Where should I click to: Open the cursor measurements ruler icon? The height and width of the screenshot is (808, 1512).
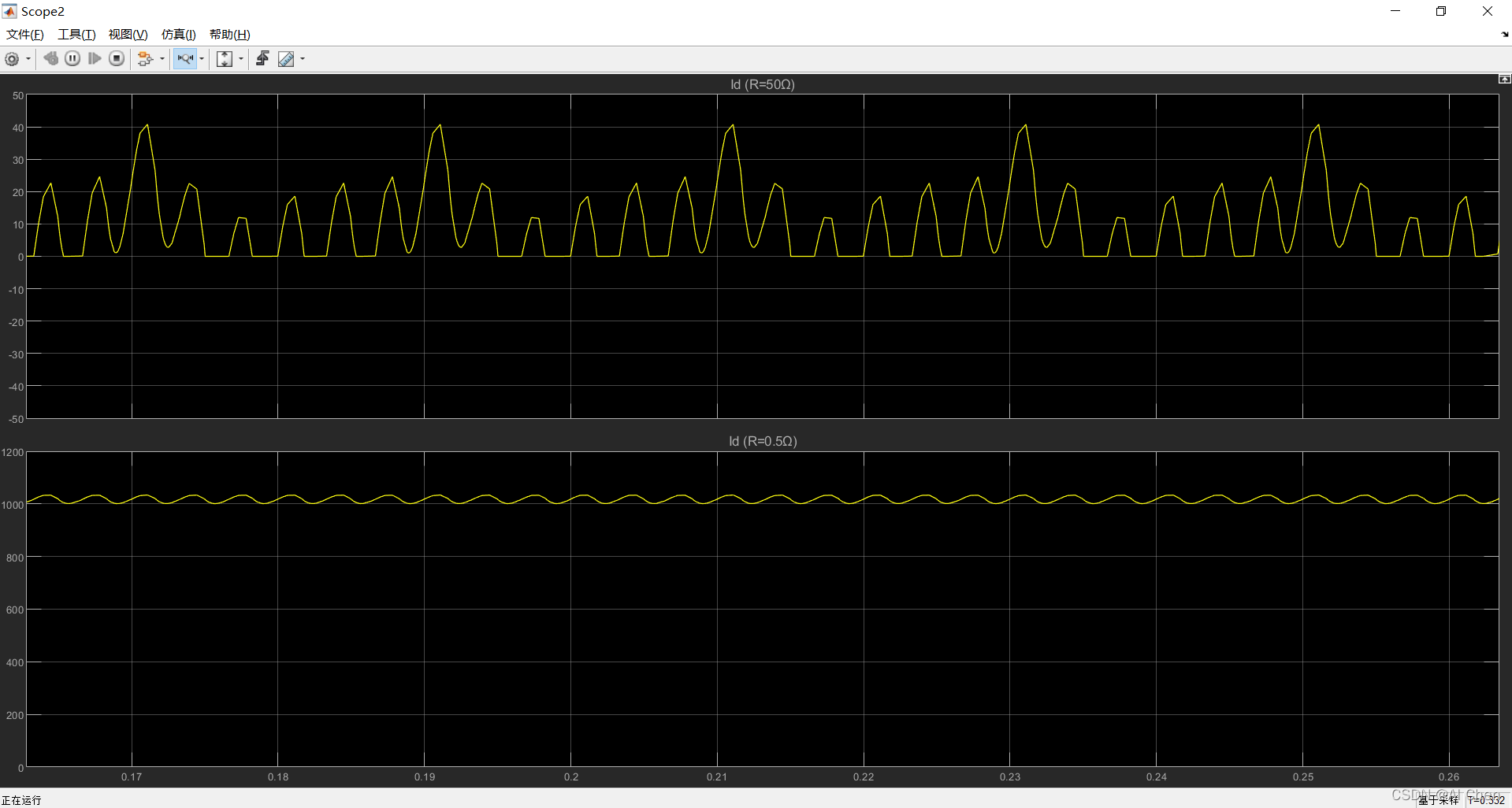coord(286,59)
